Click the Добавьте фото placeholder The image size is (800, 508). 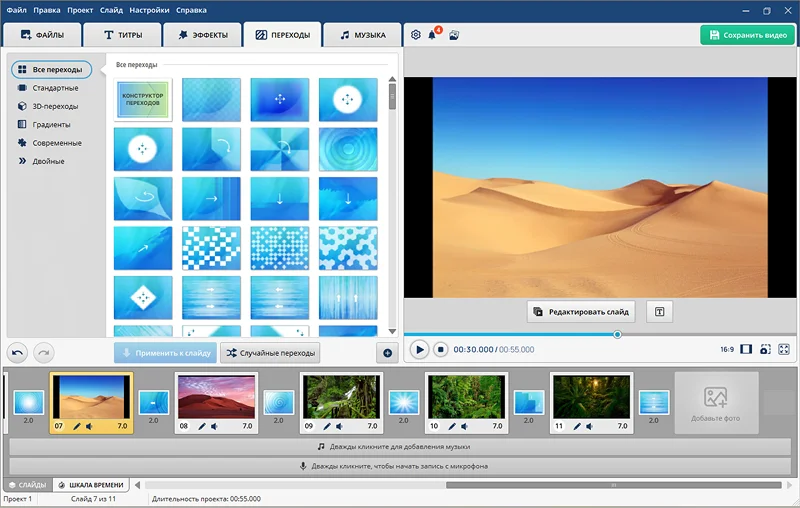click(716, 403)
